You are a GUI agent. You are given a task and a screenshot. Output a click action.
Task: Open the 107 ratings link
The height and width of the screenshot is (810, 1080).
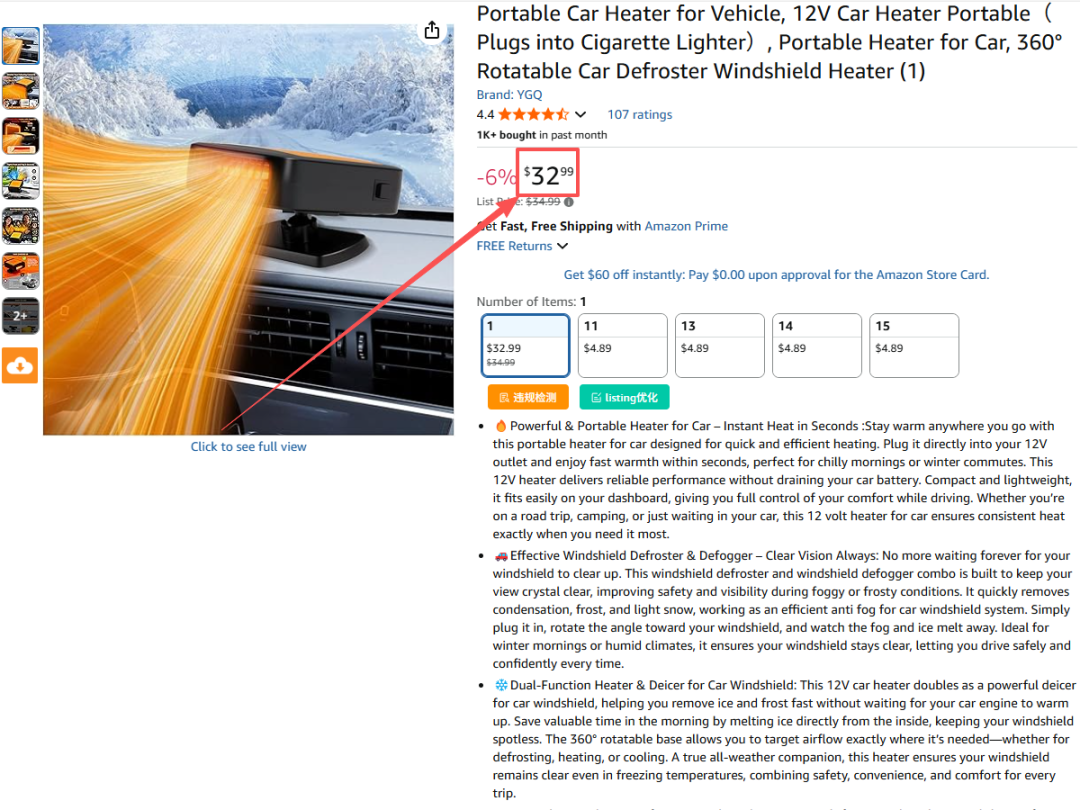point(639,114)
